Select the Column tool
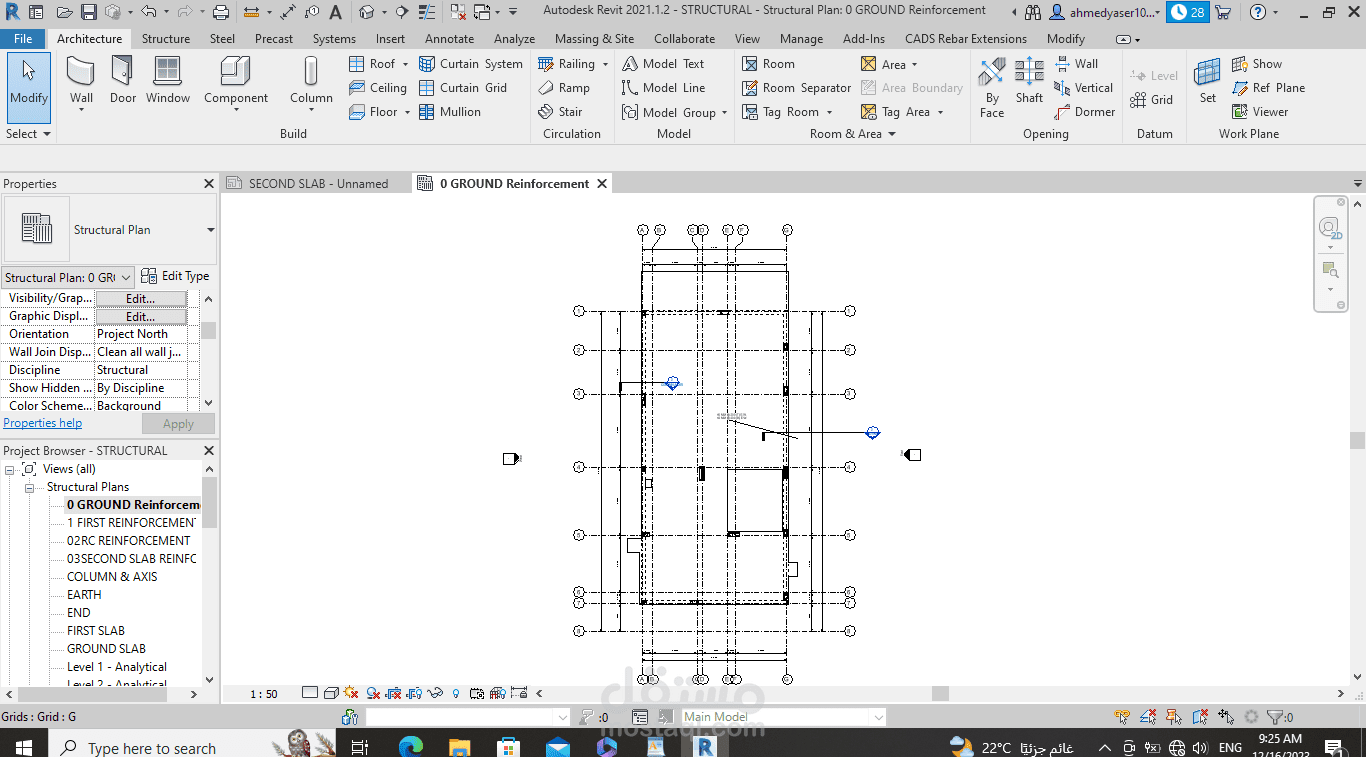 (x=311, y=81)
